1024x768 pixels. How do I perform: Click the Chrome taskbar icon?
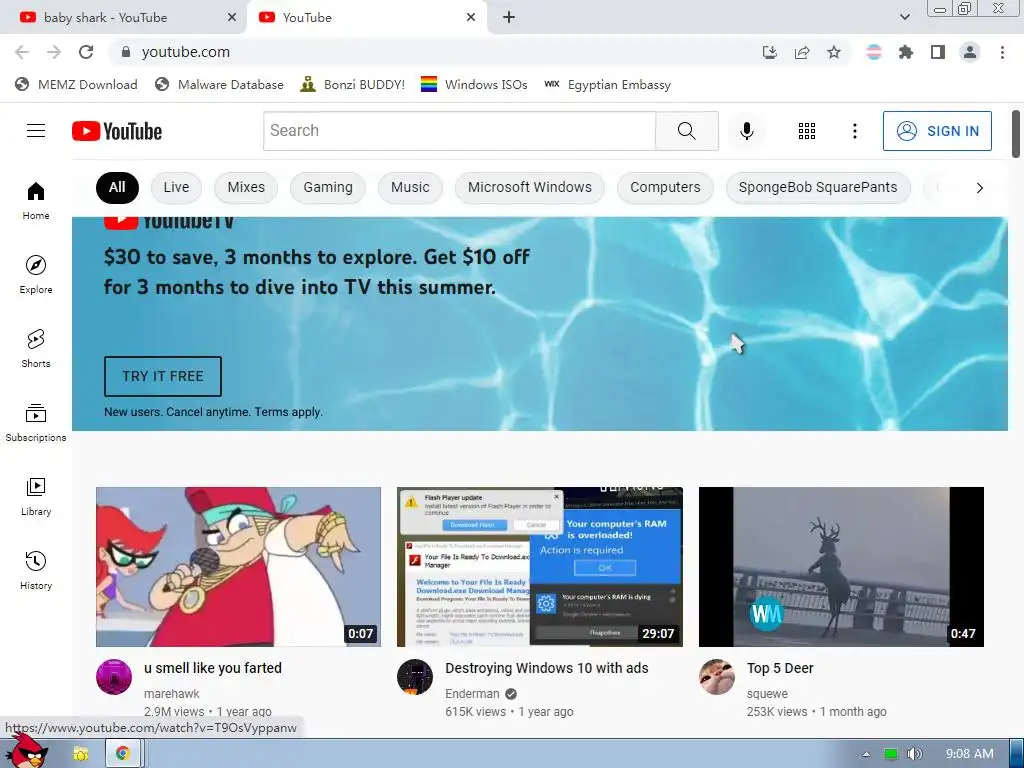[x=123, y=754]
